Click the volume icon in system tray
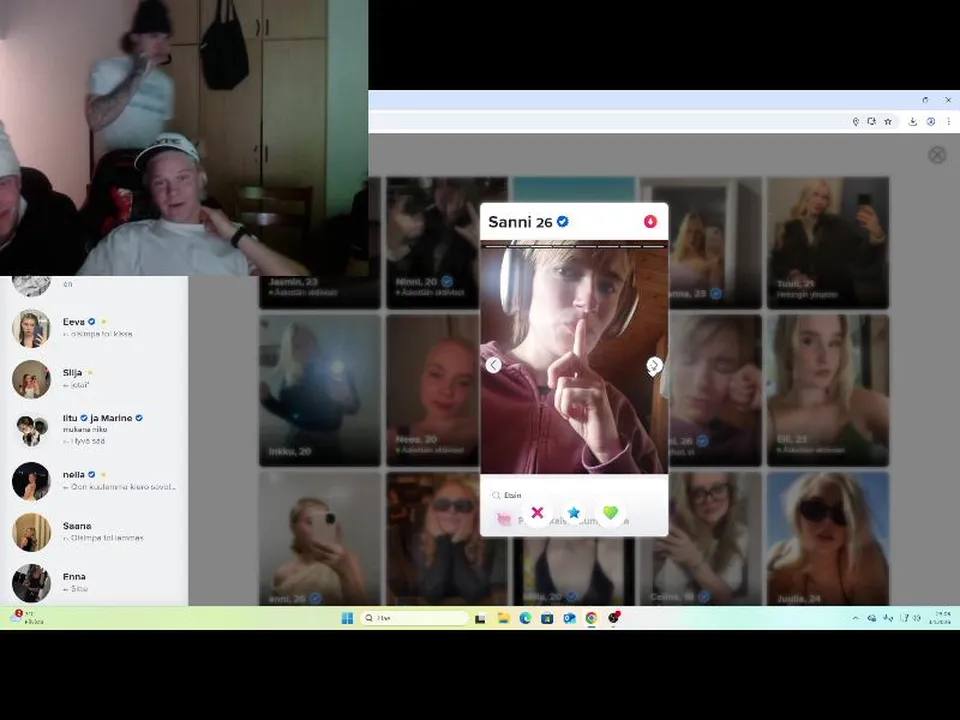The width and height of the screenshot is (960, 720). pos(917,618)
